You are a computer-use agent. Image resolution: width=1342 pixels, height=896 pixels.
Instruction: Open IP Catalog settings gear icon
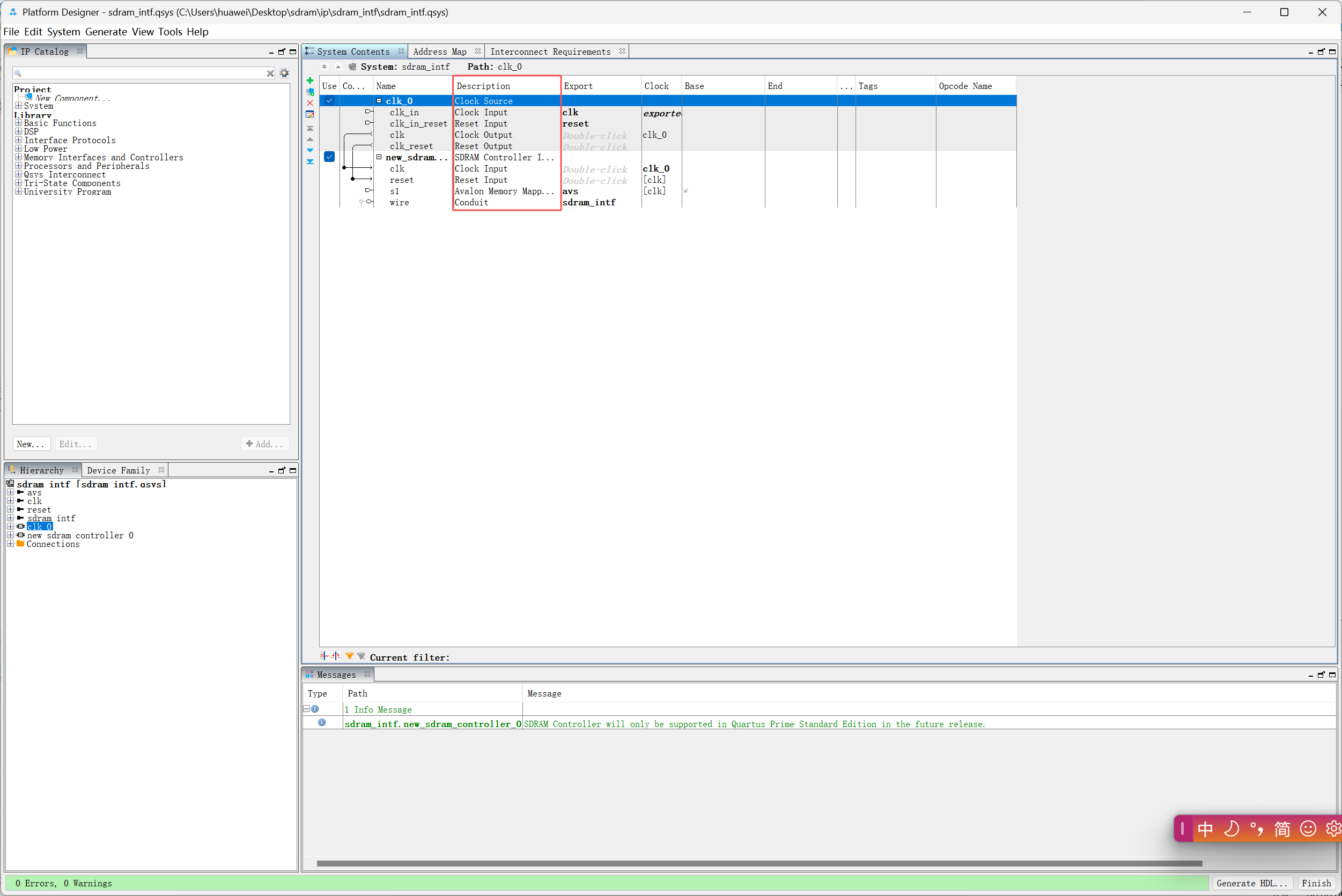pos(284,73)
